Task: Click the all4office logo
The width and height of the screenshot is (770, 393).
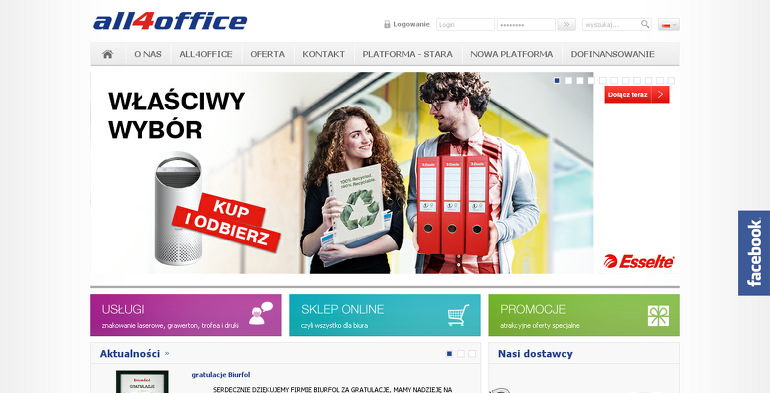Action: [x=170, y=22]
